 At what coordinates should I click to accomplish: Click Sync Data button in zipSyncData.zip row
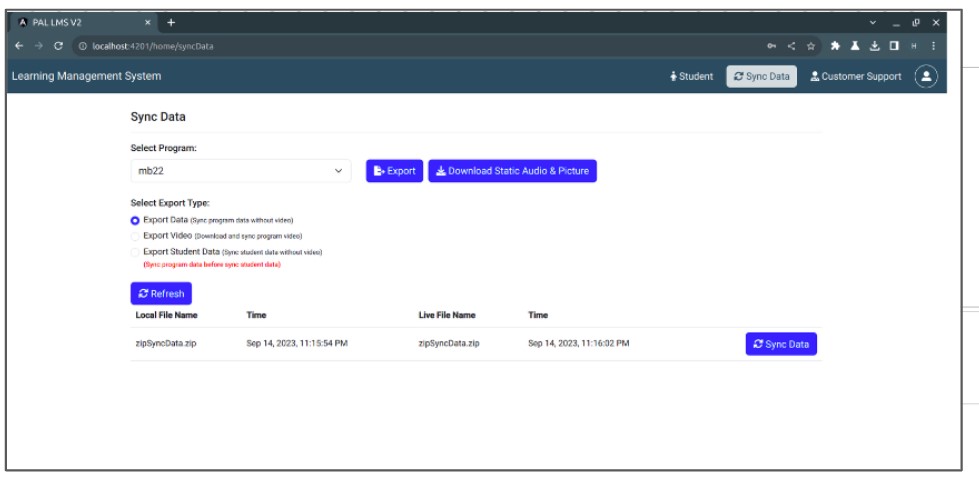[780, 344]
